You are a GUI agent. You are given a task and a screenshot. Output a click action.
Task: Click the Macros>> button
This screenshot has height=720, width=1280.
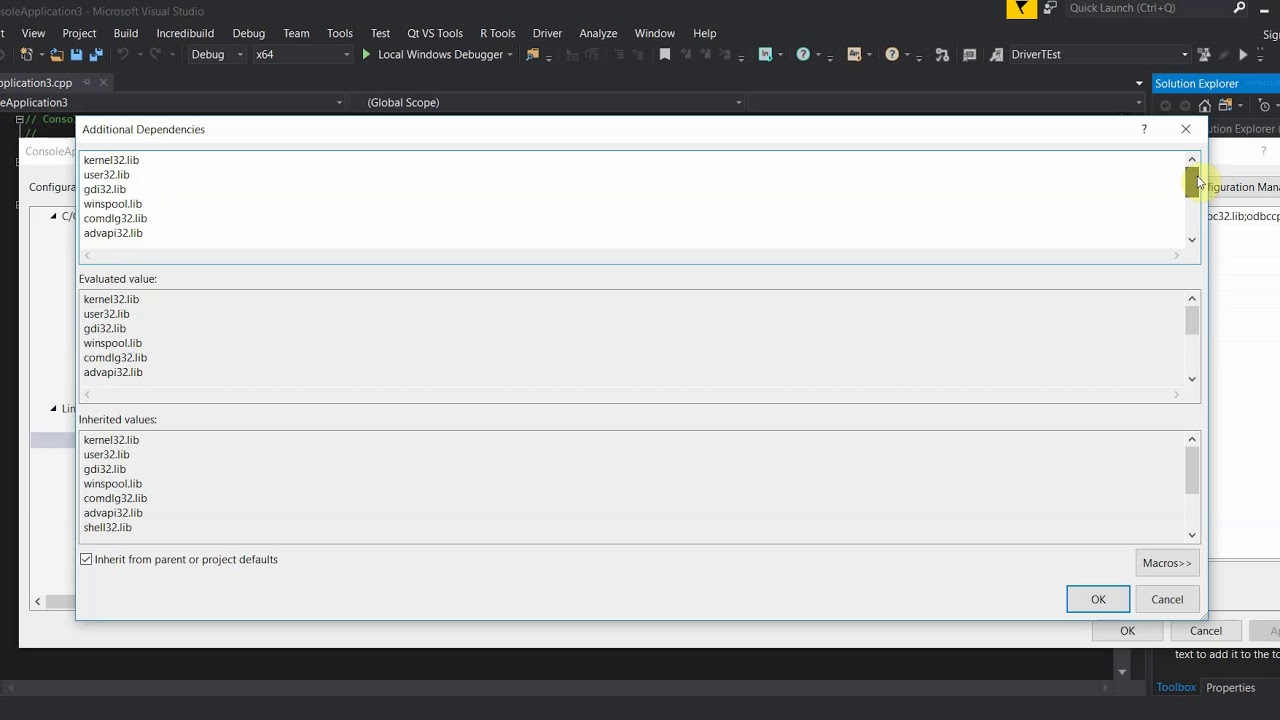point(1167,563)
